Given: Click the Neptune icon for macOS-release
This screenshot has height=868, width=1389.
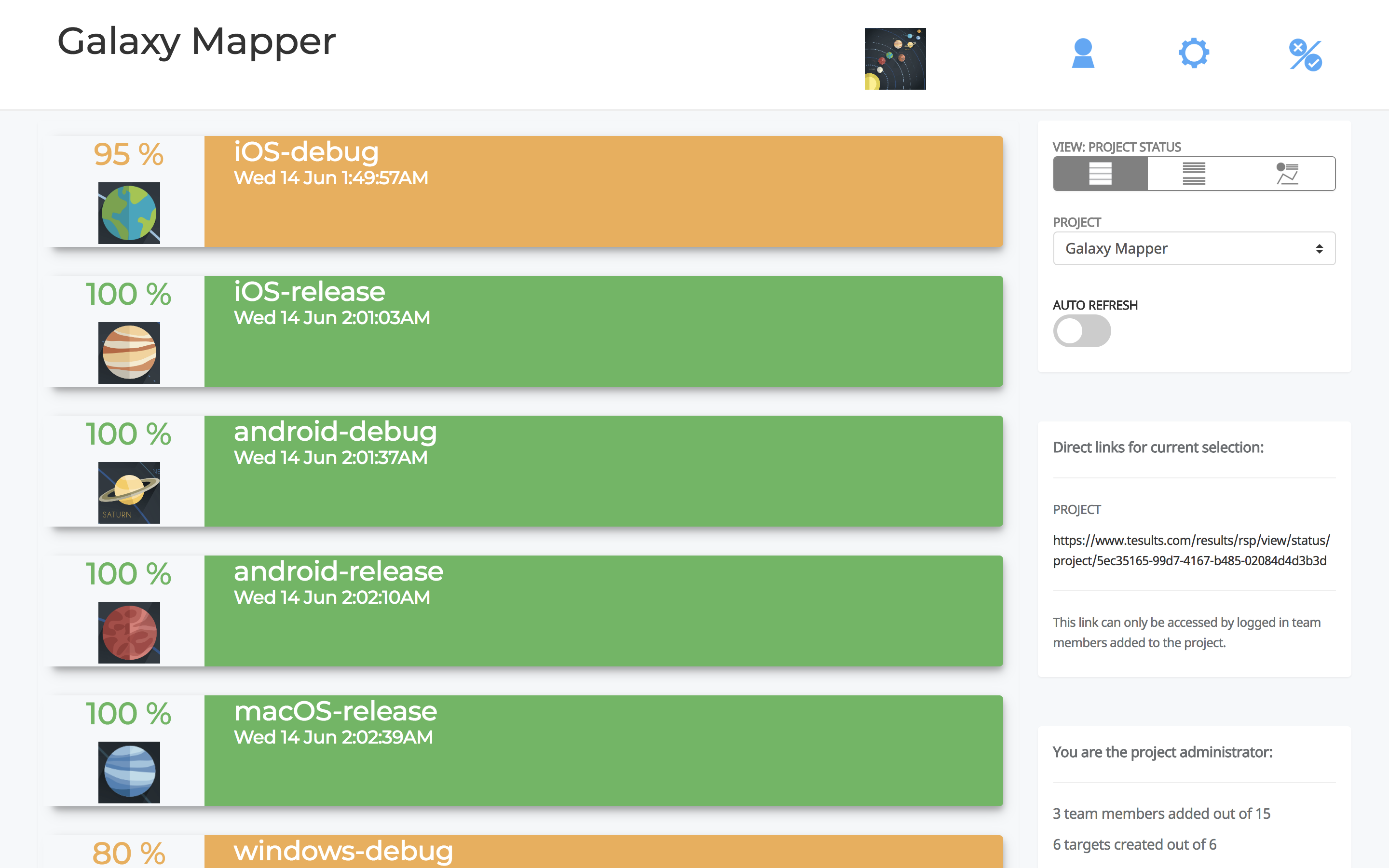Looking at the screenshot, I should point(129,772).
